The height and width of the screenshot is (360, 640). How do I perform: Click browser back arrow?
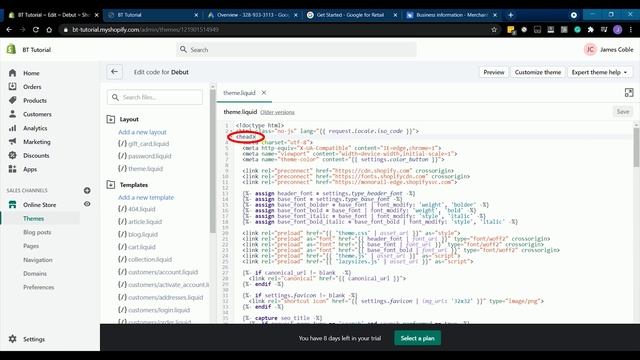(9, 29)
